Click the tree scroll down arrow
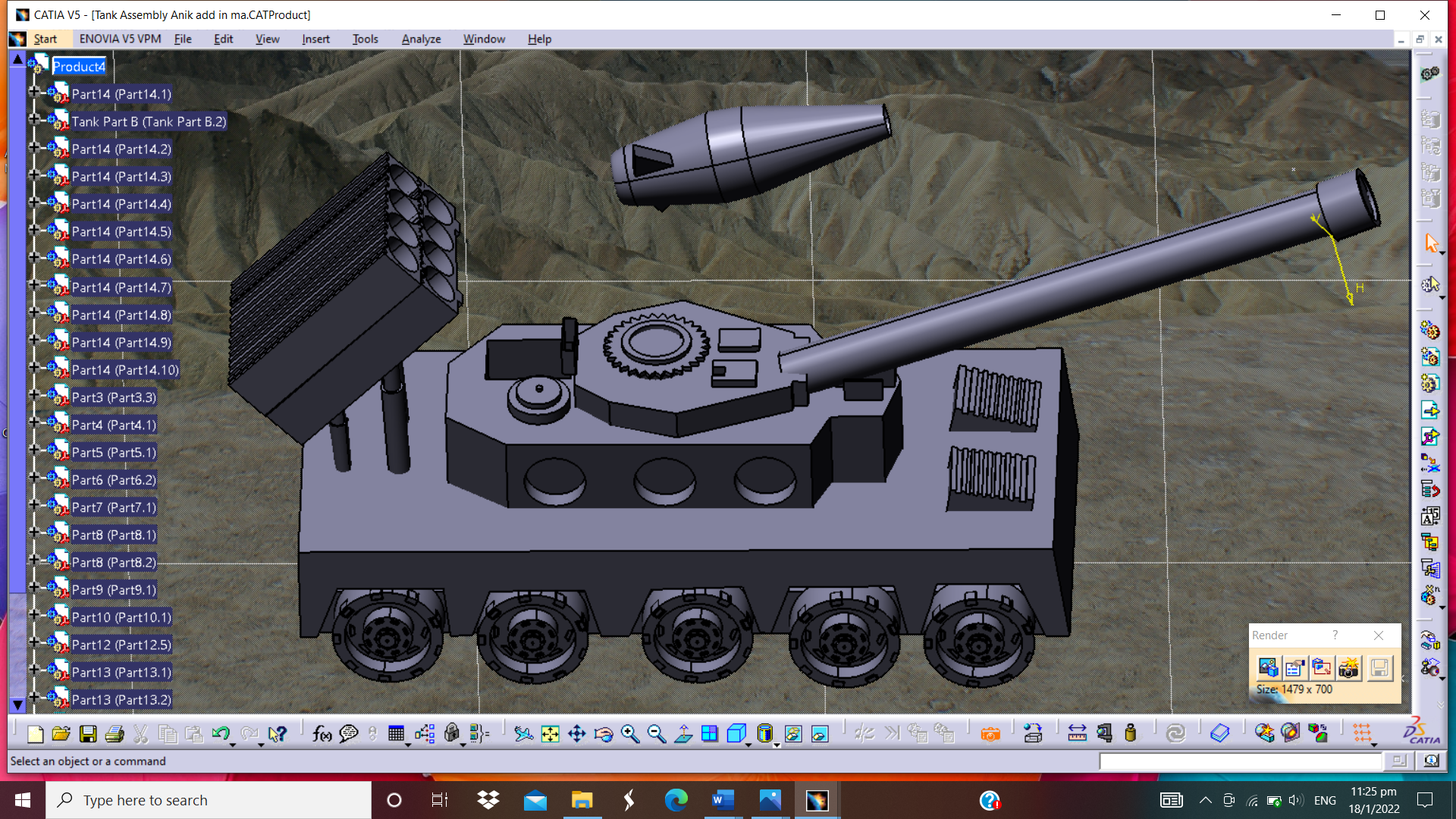Image resolution: width=1456 pixels, height=819 pixels. pyautogui.click(x=17, y=705)
